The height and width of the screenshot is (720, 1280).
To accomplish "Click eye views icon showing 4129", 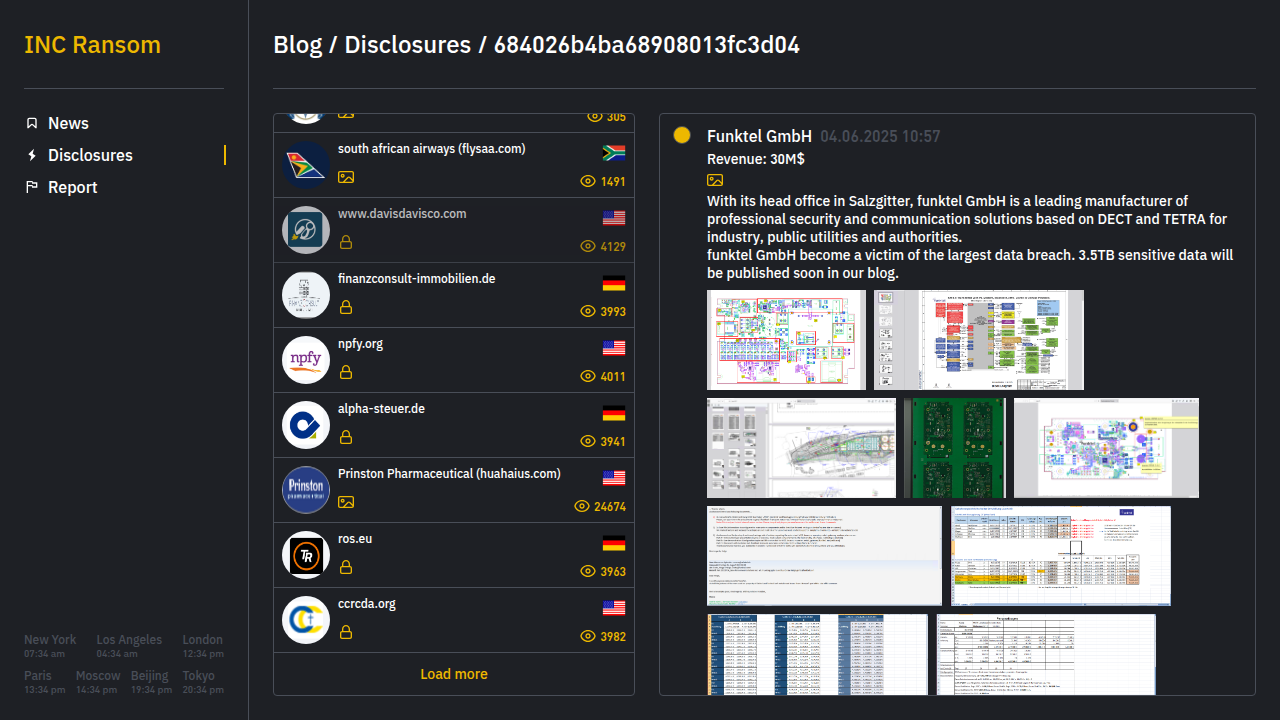I will click(x=588, y=247).
